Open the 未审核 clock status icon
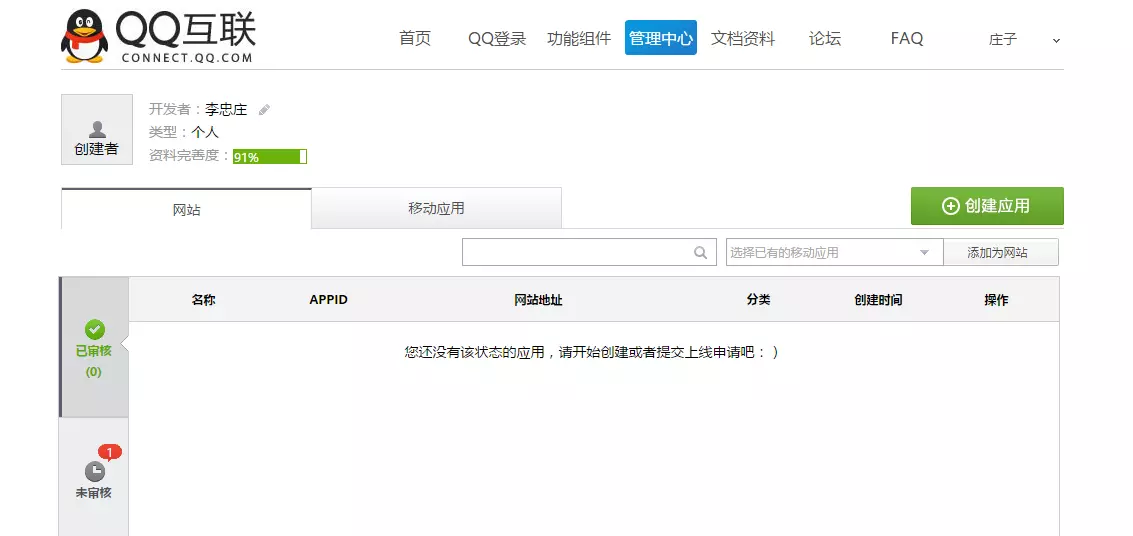Screen dimensions: 1133x536 pyautogui.click(x=95, y=472)
